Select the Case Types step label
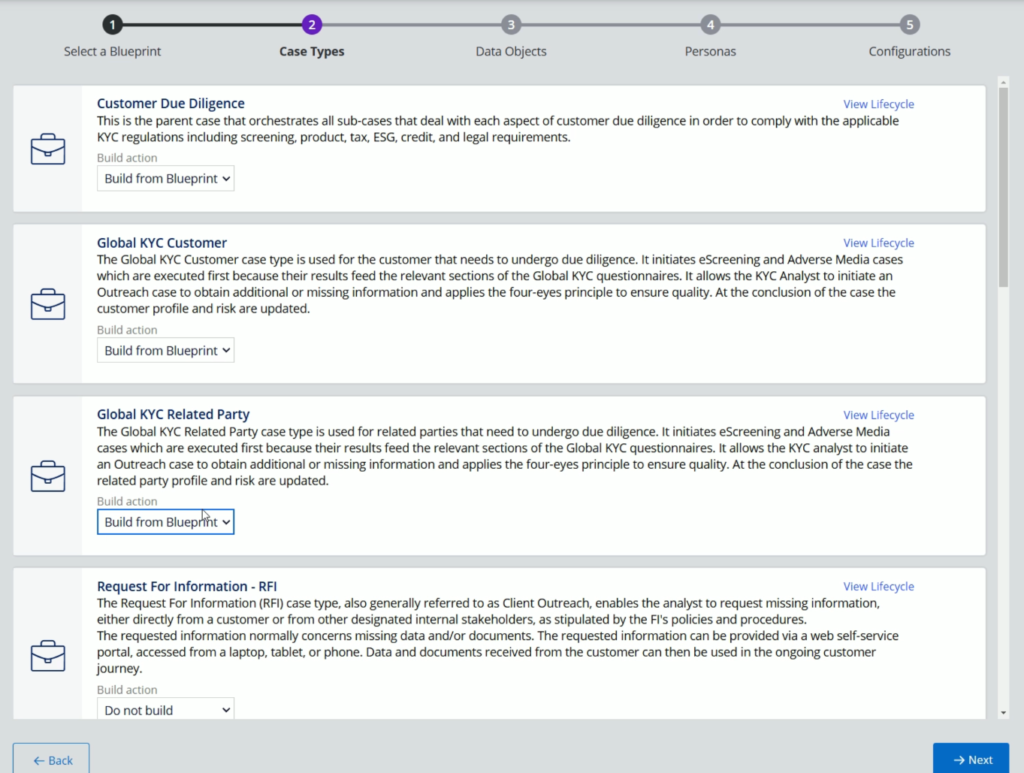Viewport: 1024px width, 773px height. (x=312, y=52)
